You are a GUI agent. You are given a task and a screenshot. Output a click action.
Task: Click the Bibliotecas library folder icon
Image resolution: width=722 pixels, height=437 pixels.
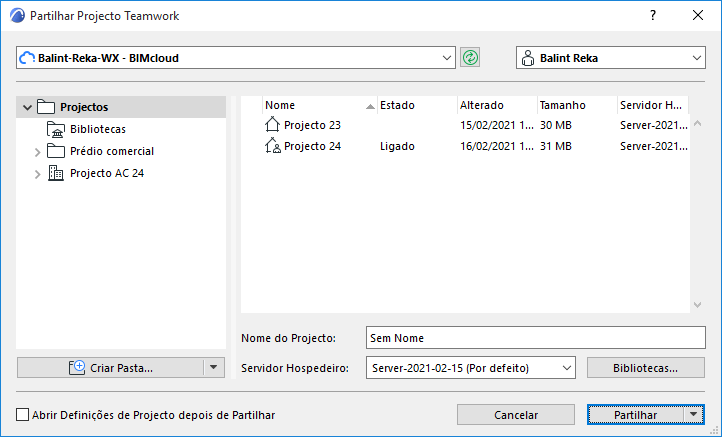click(56, 129)
